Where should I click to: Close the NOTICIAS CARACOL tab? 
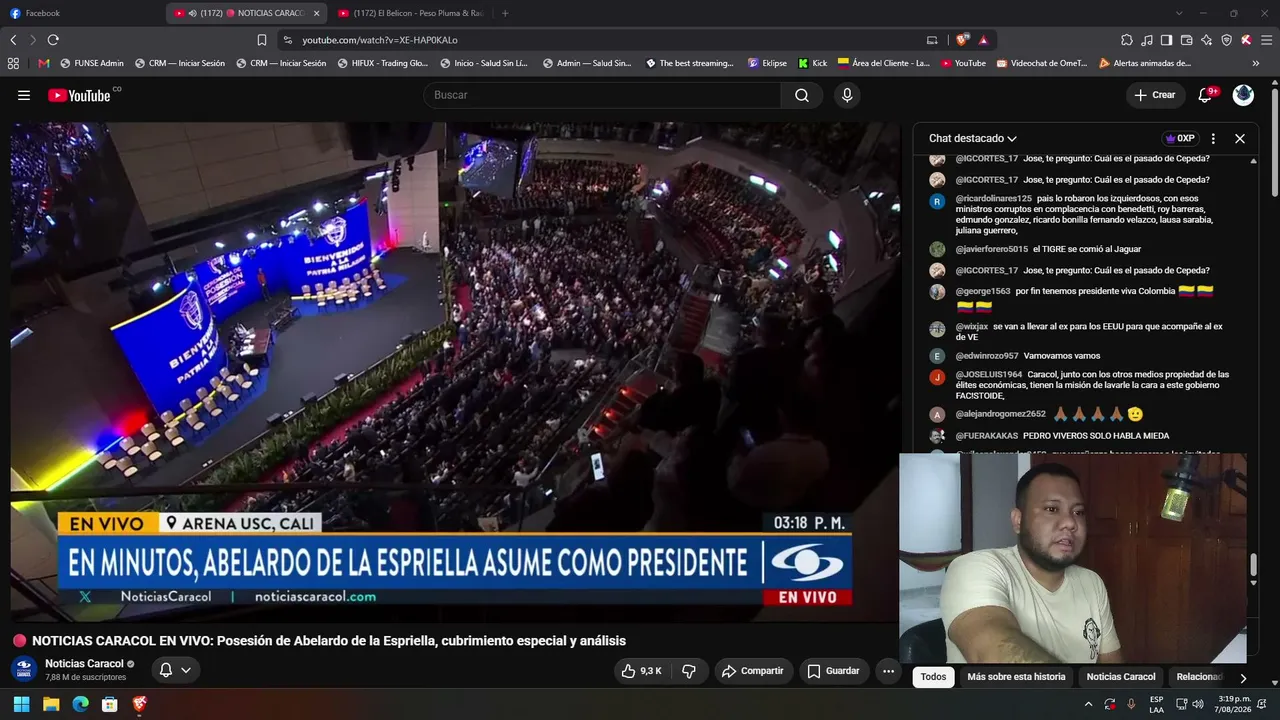coord(317,13)
